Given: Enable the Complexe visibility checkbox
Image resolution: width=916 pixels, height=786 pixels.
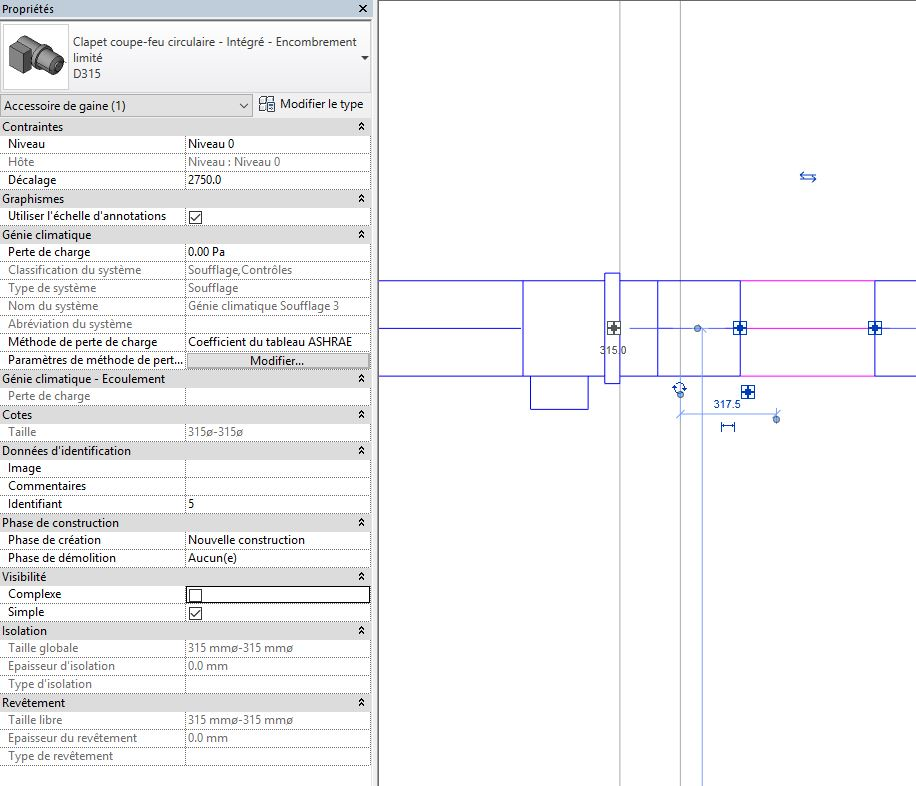Looking at the screenshot, I should [x=196, y=595].
